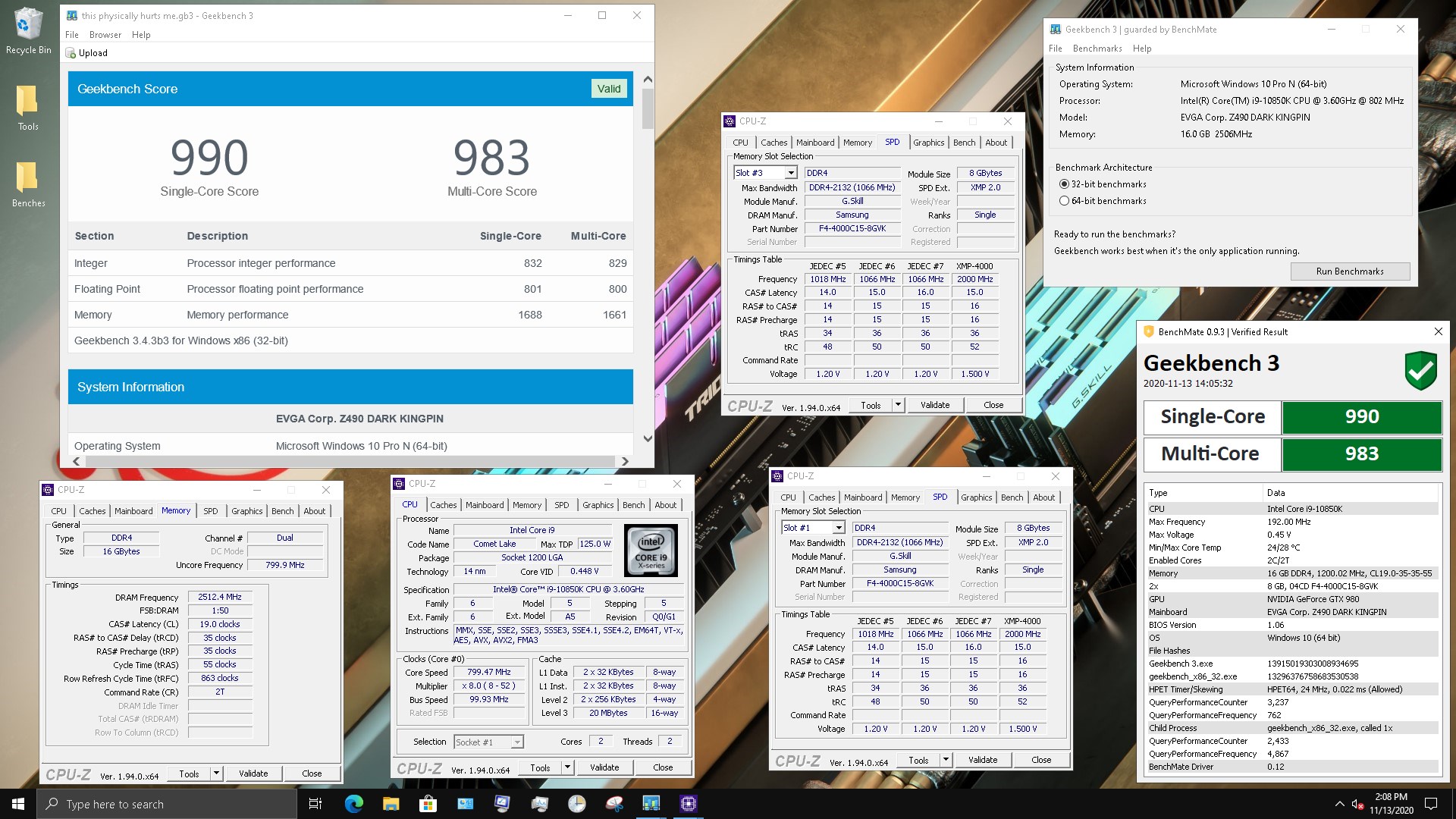
Task: Click the Intel Core i9 logo in CPU-Z
Action: (651, 551)
